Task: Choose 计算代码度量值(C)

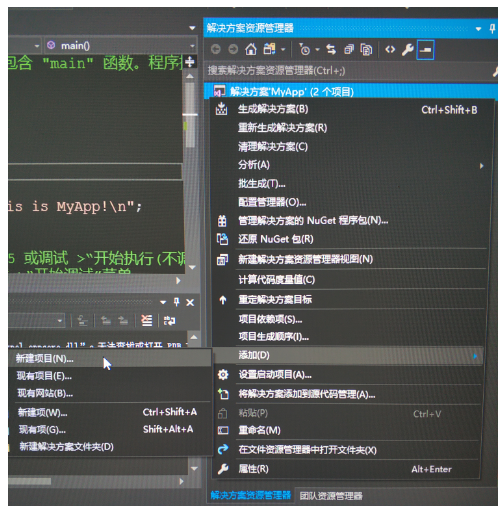Action: [x=348, y=279]
